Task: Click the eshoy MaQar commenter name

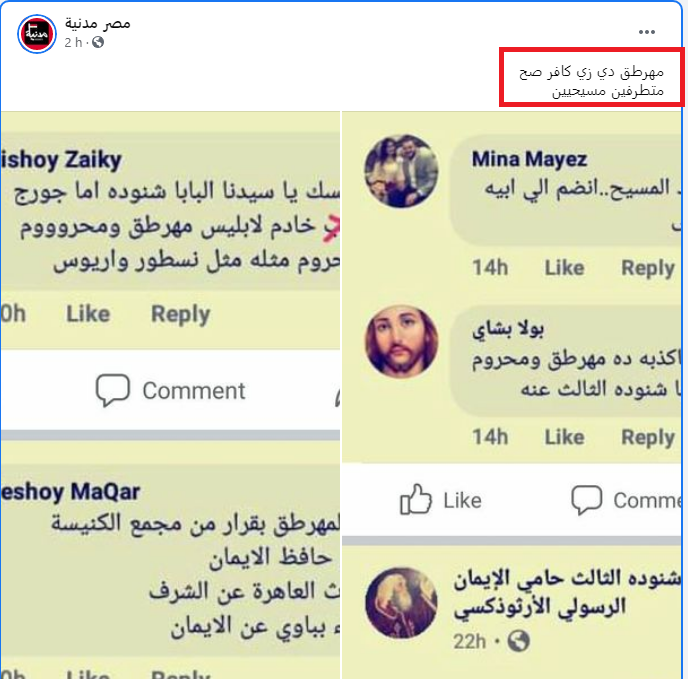Action: 70,492
